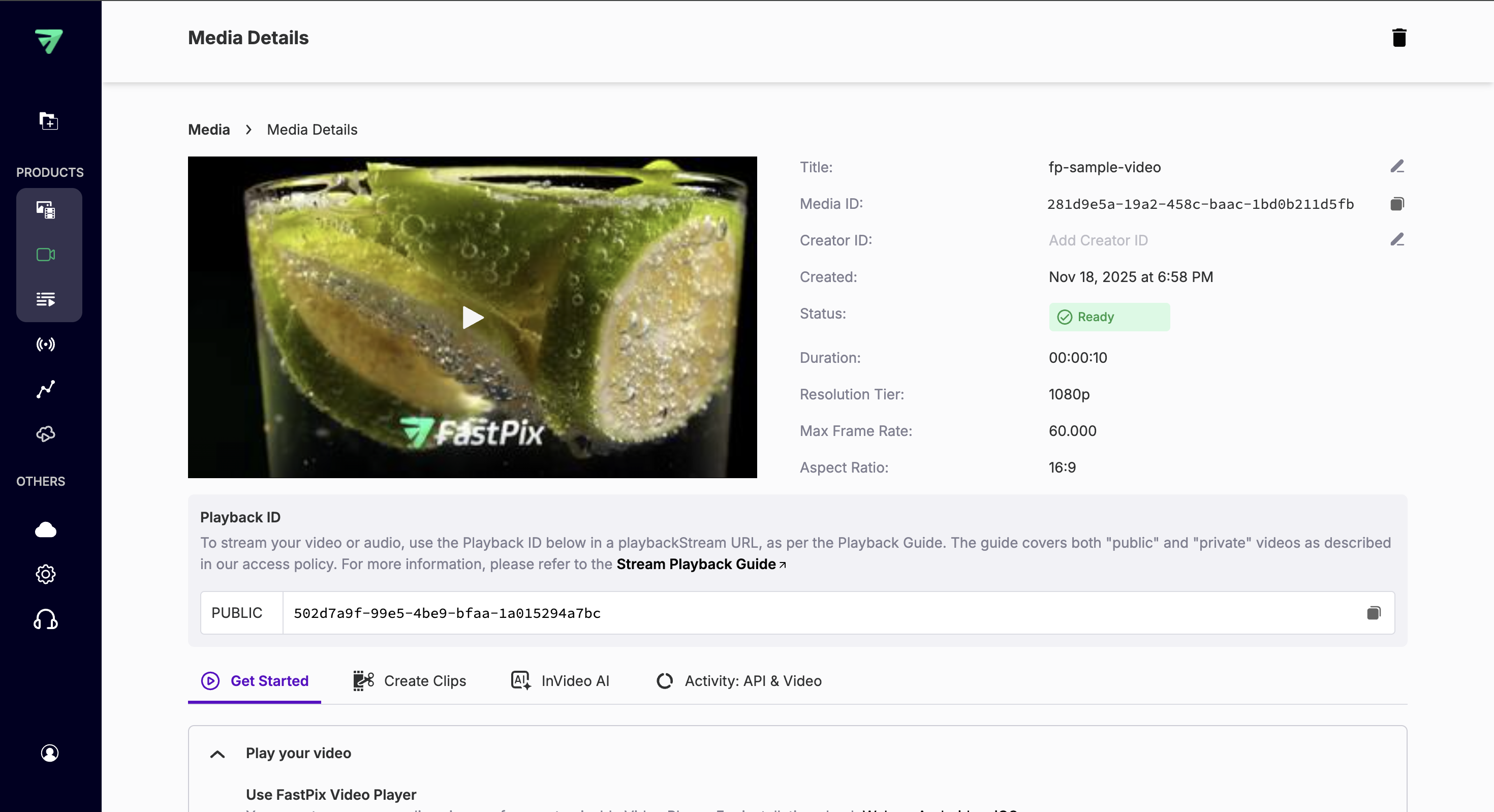Open the analytics icon in sidebar
The height and width of the screenshot is (812, 1494).
tap(45, 389)
